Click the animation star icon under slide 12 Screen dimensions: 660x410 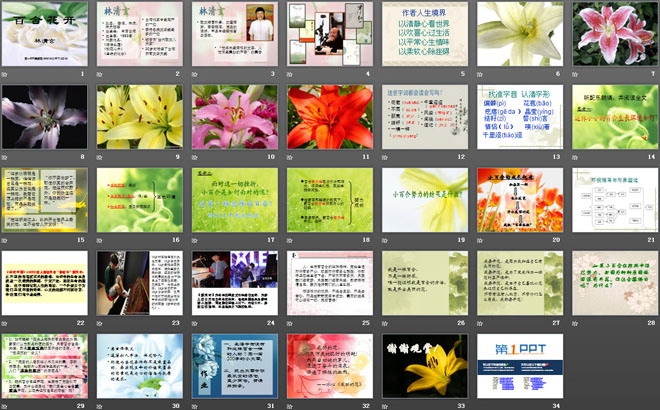[x=385, y=157]
